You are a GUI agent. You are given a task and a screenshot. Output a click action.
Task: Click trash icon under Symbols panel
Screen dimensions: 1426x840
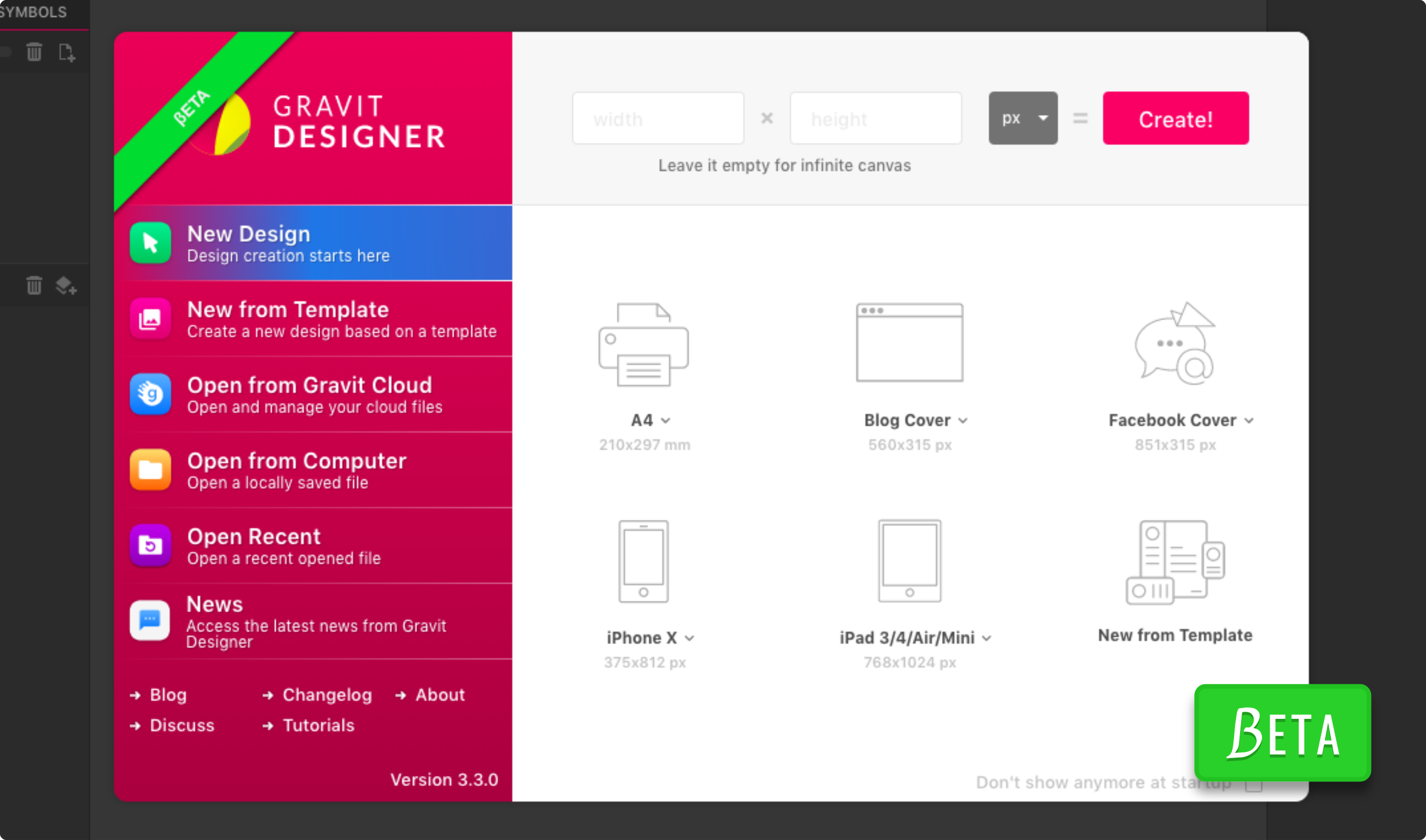click(34, 52)
